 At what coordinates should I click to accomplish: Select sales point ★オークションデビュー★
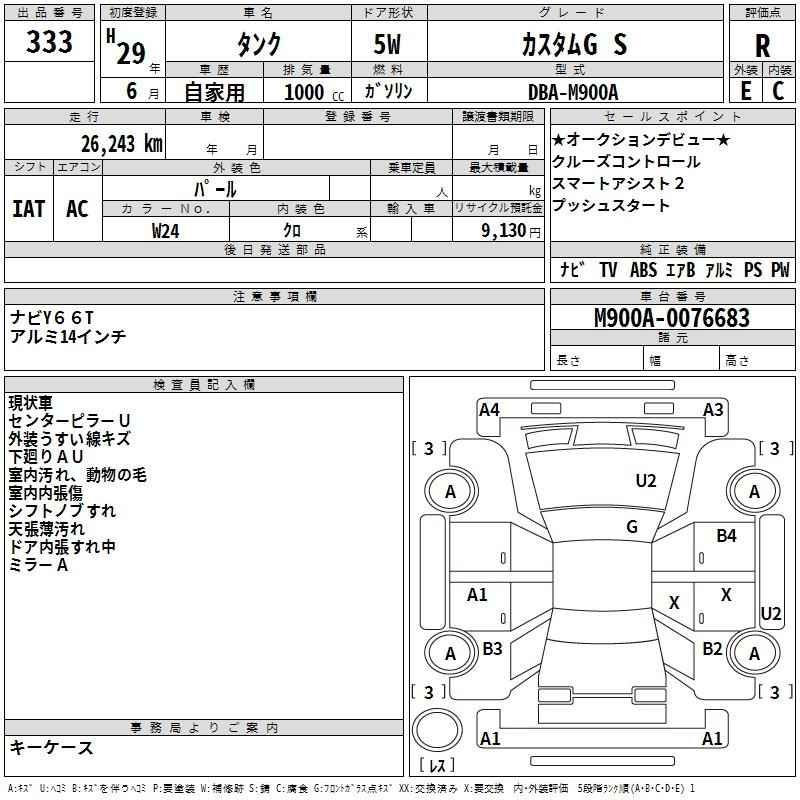[x=641, y=139]
